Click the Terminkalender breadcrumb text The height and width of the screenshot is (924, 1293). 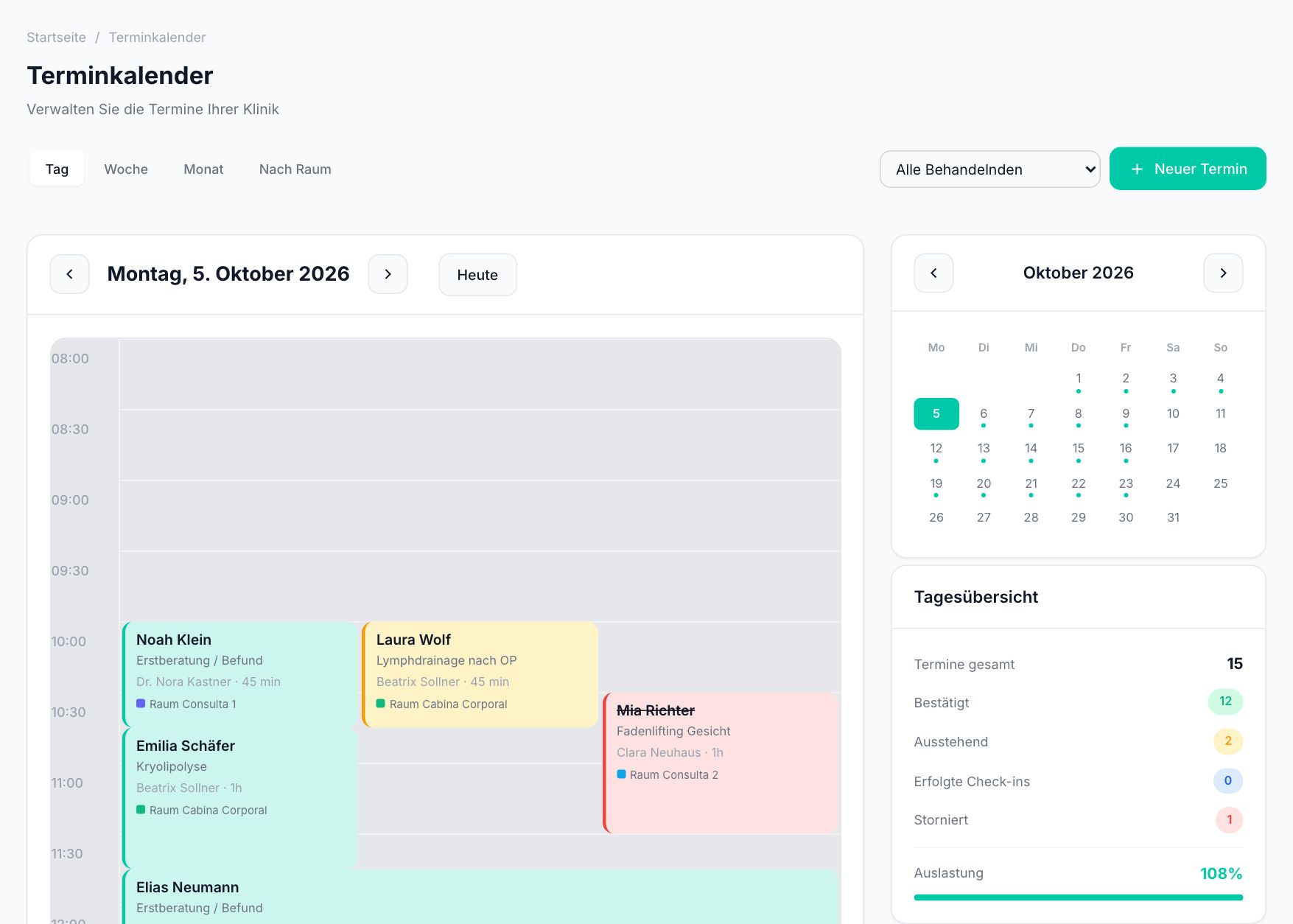[157, 38]
